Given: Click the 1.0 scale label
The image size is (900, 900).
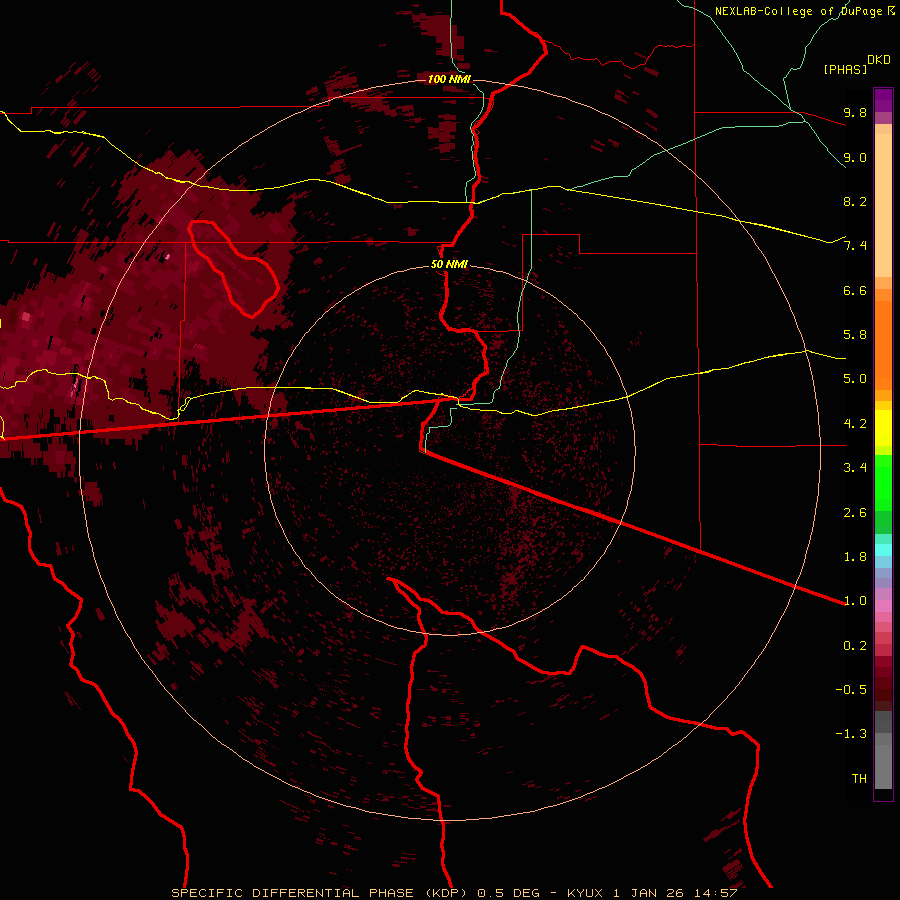Looking at the screenshot, I should click(x=855, y=601).
